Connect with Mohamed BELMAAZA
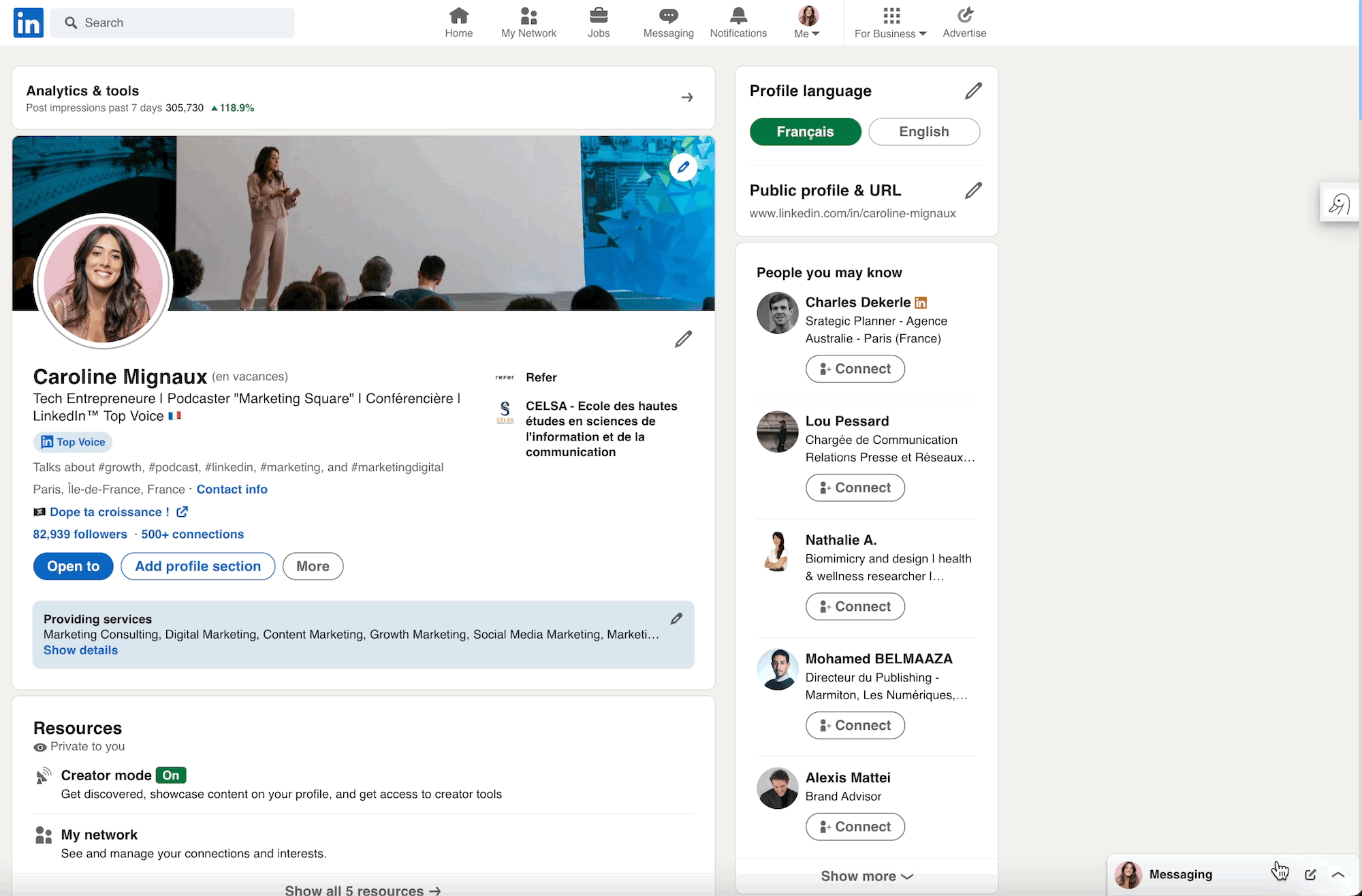Viewport: 1362px width, 896px height. (855, 725)
